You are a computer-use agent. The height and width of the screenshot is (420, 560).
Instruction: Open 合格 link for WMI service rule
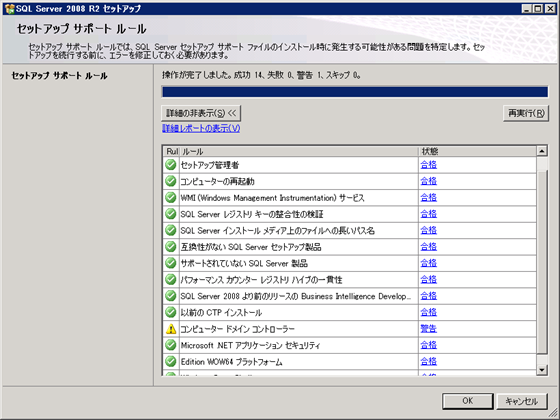click(429, 198)
